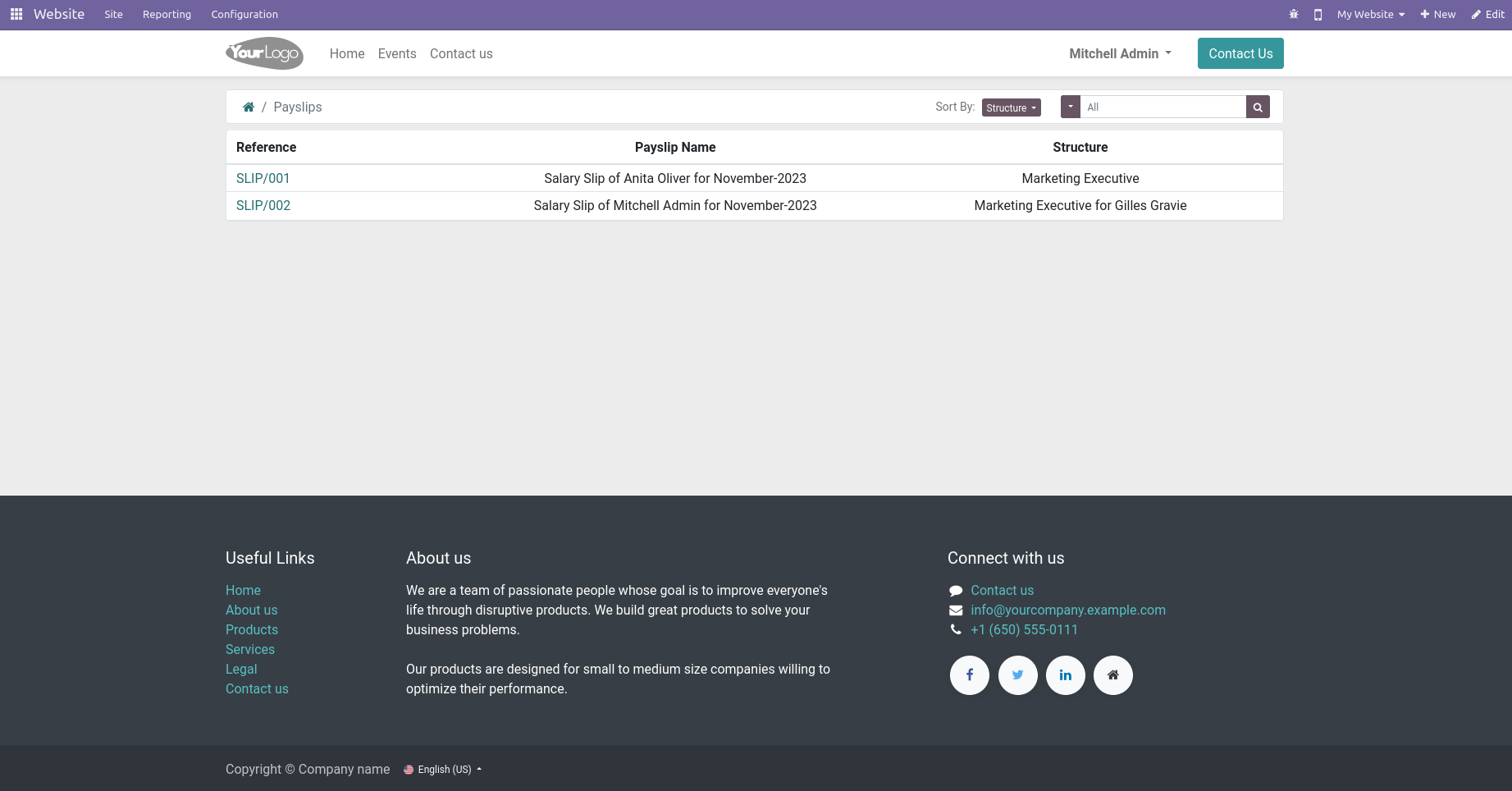Open the Sort By Structure dropdown
Viewport: 1512px width, 791px height.
(x=1012, y=107)
